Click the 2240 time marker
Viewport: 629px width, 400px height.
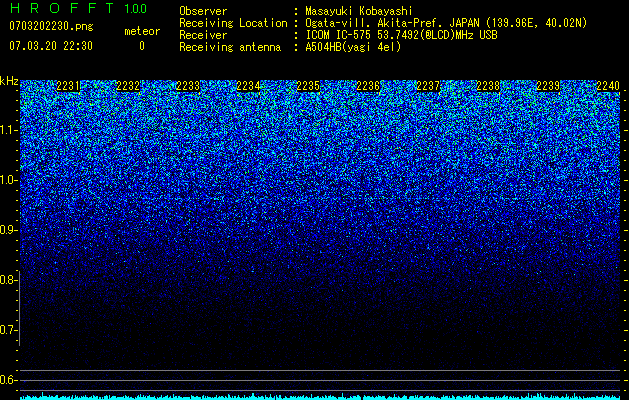pos(609,86)
